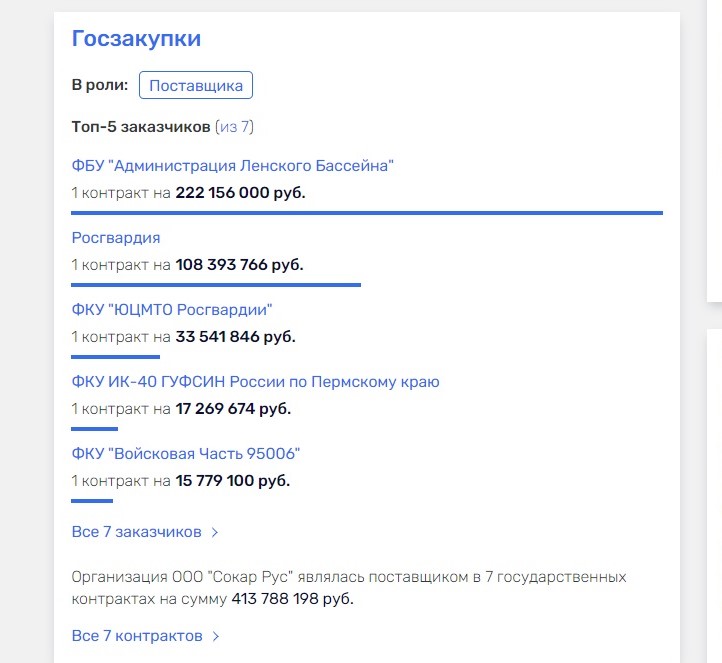Image resolution: width=722 pixels, height=663 pixels.
Task: Click the chevron next to Все 7 контрактов
Action: tap(215, 636)
